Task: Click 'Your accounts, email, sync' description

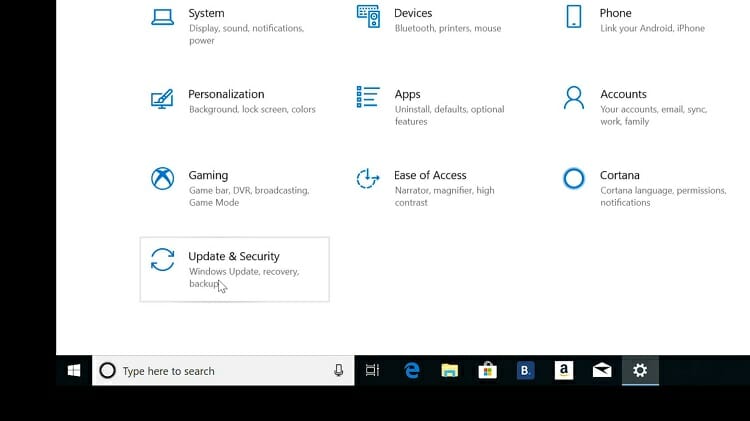Action: coord(653,115)
